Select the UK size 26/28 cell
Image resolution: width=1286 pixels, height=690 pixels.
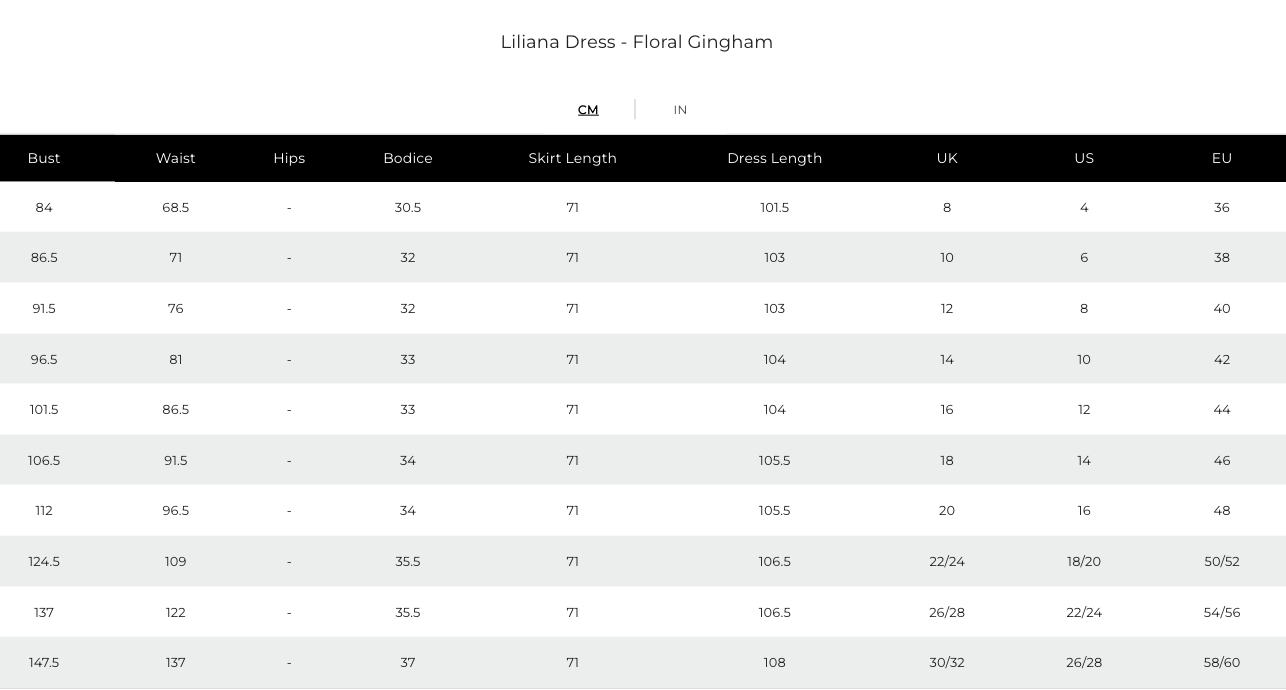tap(947, 613)
